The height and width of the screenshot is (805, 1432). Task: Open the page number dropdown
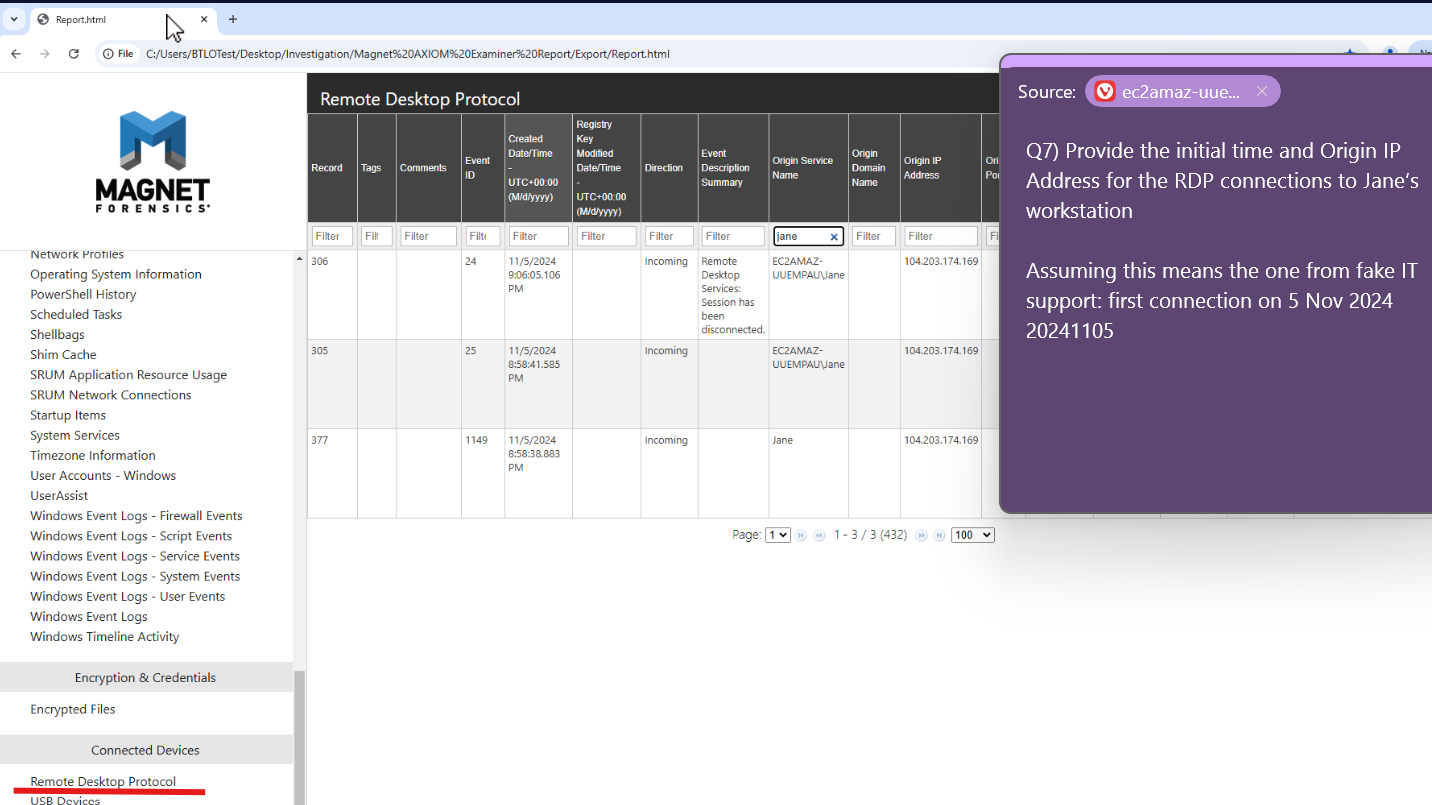point(777,535)
